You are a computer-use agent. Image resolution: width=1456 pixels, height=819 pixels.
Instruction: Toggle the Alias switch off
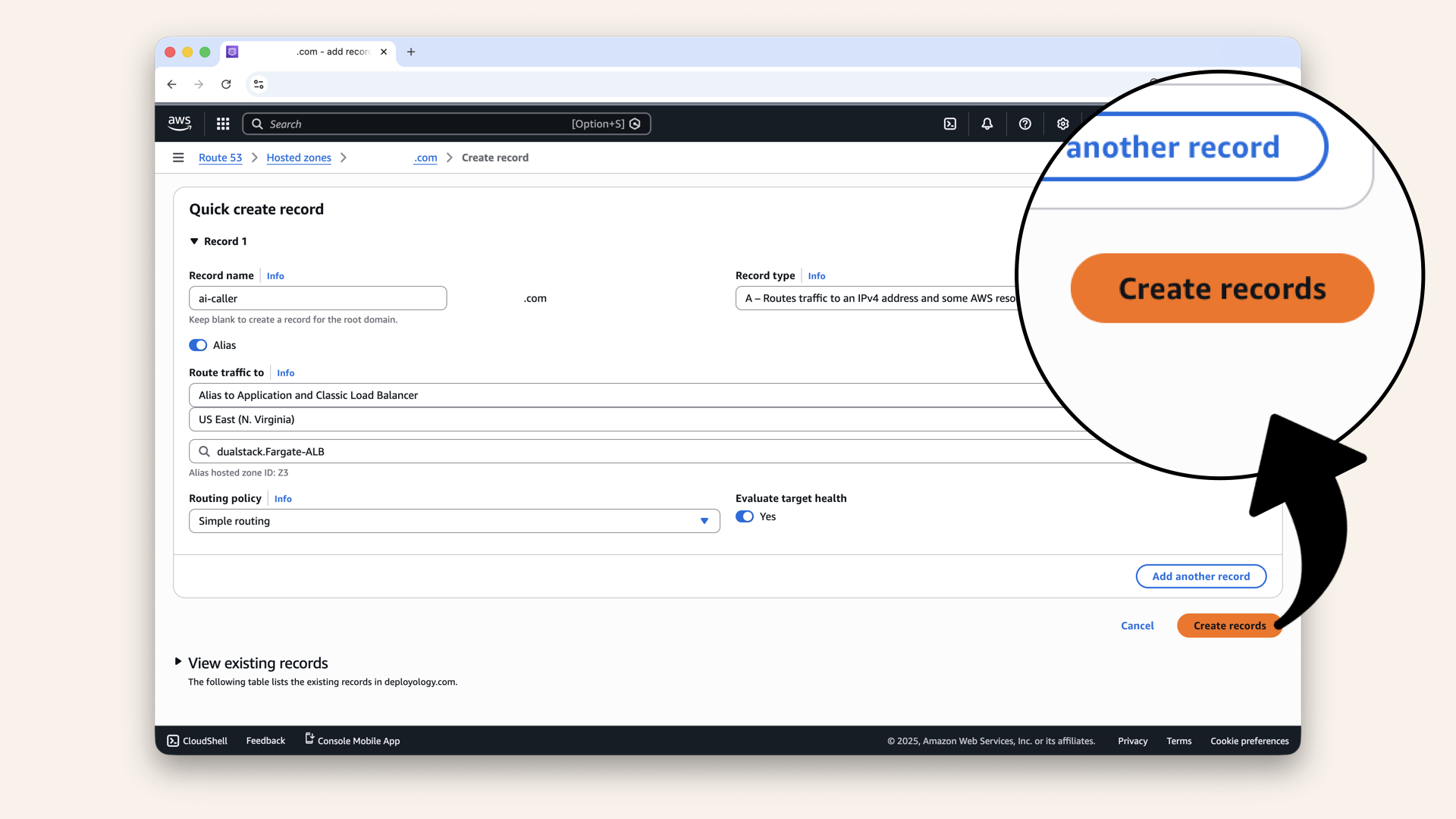coord(198,345)
